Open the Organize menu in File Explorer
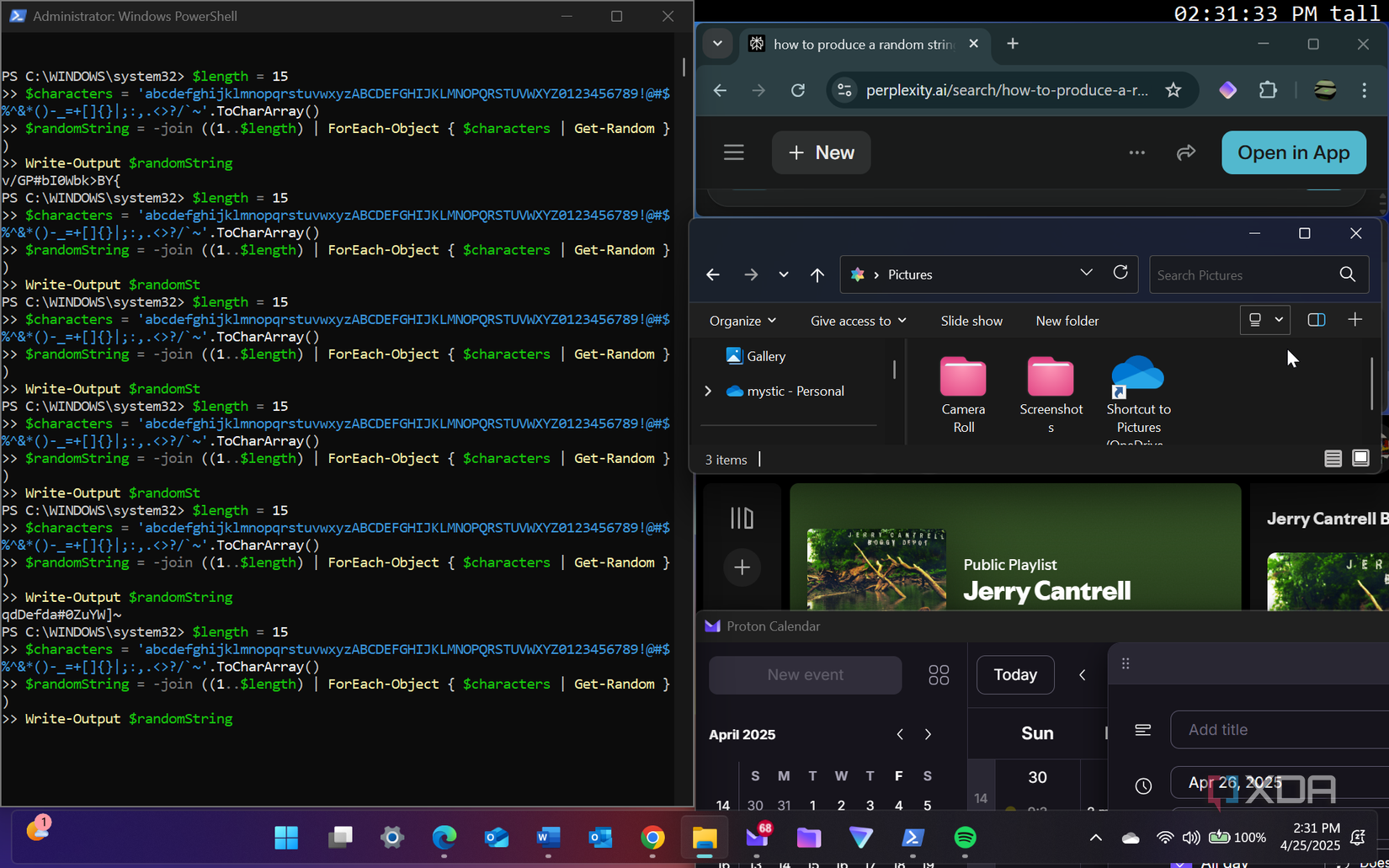 (x=741, y=320)
